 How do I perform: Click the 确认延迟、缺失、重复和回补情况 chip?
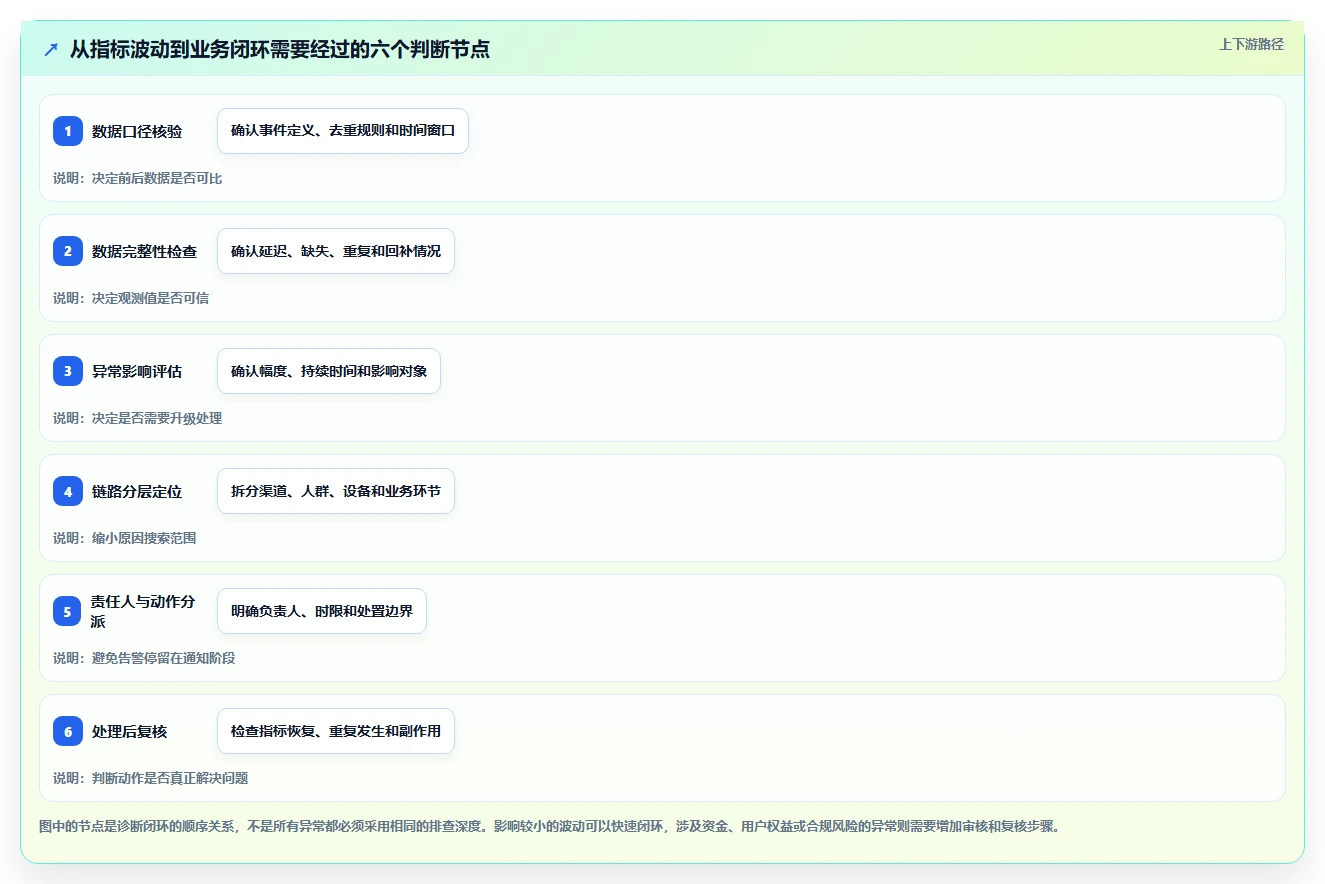(x=336, y=251)
